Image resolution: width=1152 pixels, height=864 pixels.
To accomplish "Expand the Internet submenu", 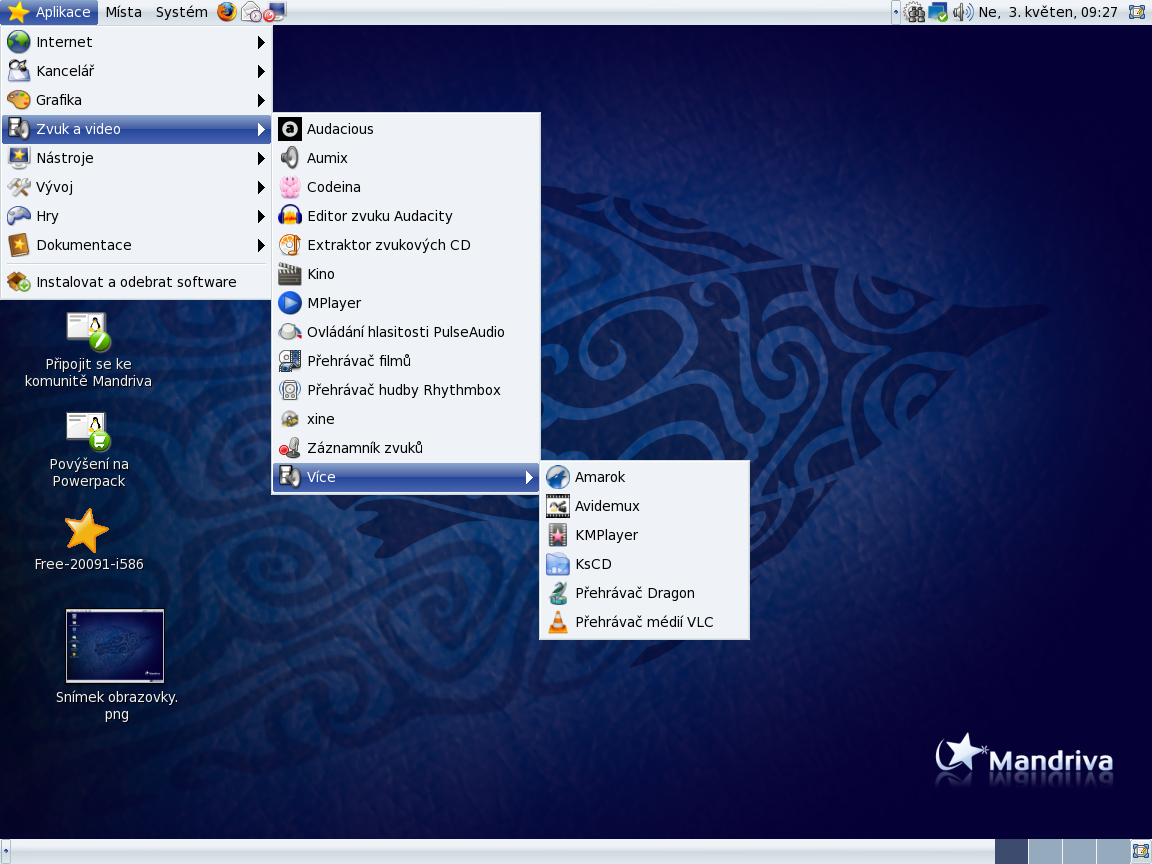I will click(x=136, y=42).
